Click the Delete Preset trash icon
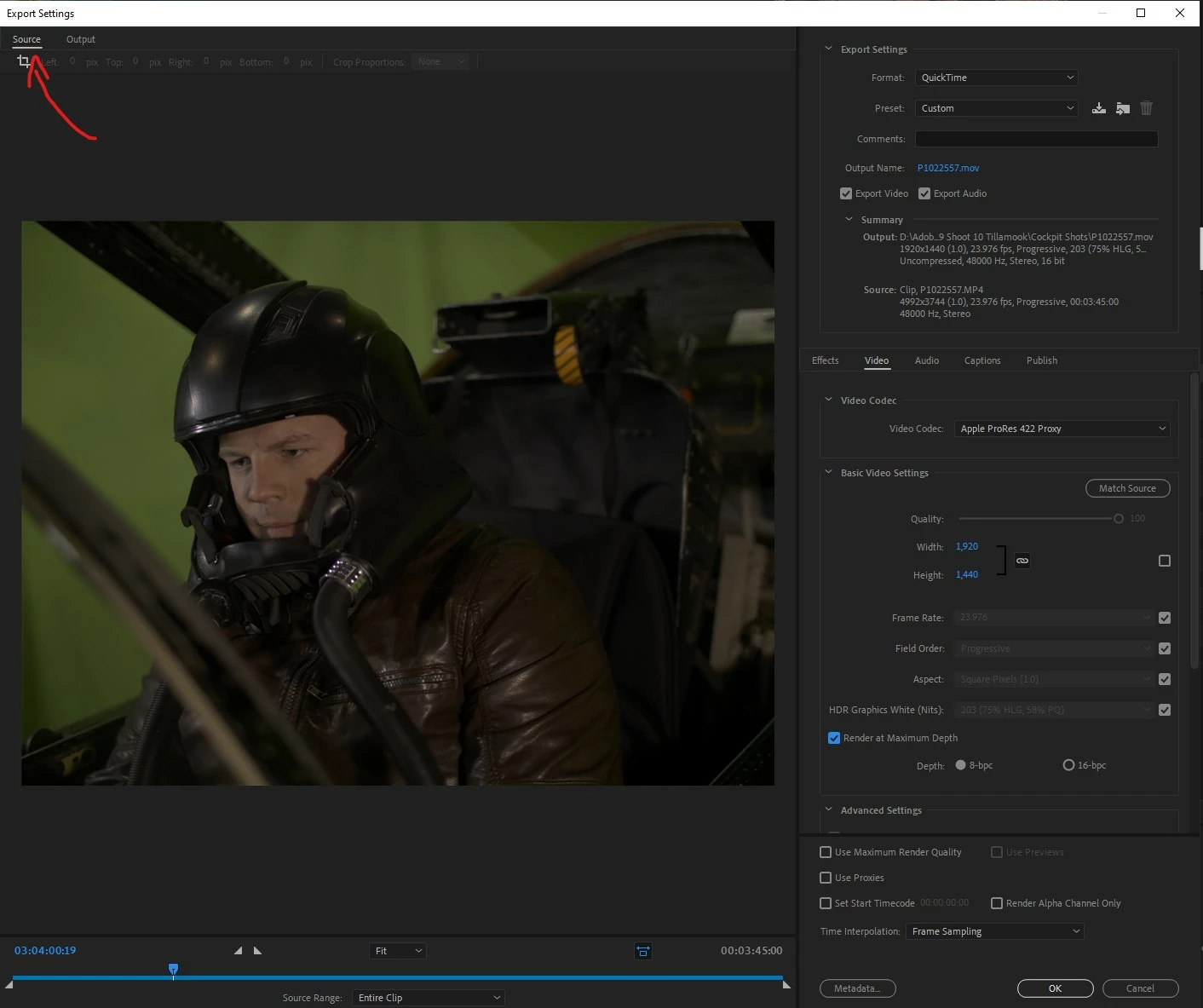Viewport: 1203px width, 1008px height. [x=1147, y=108]
